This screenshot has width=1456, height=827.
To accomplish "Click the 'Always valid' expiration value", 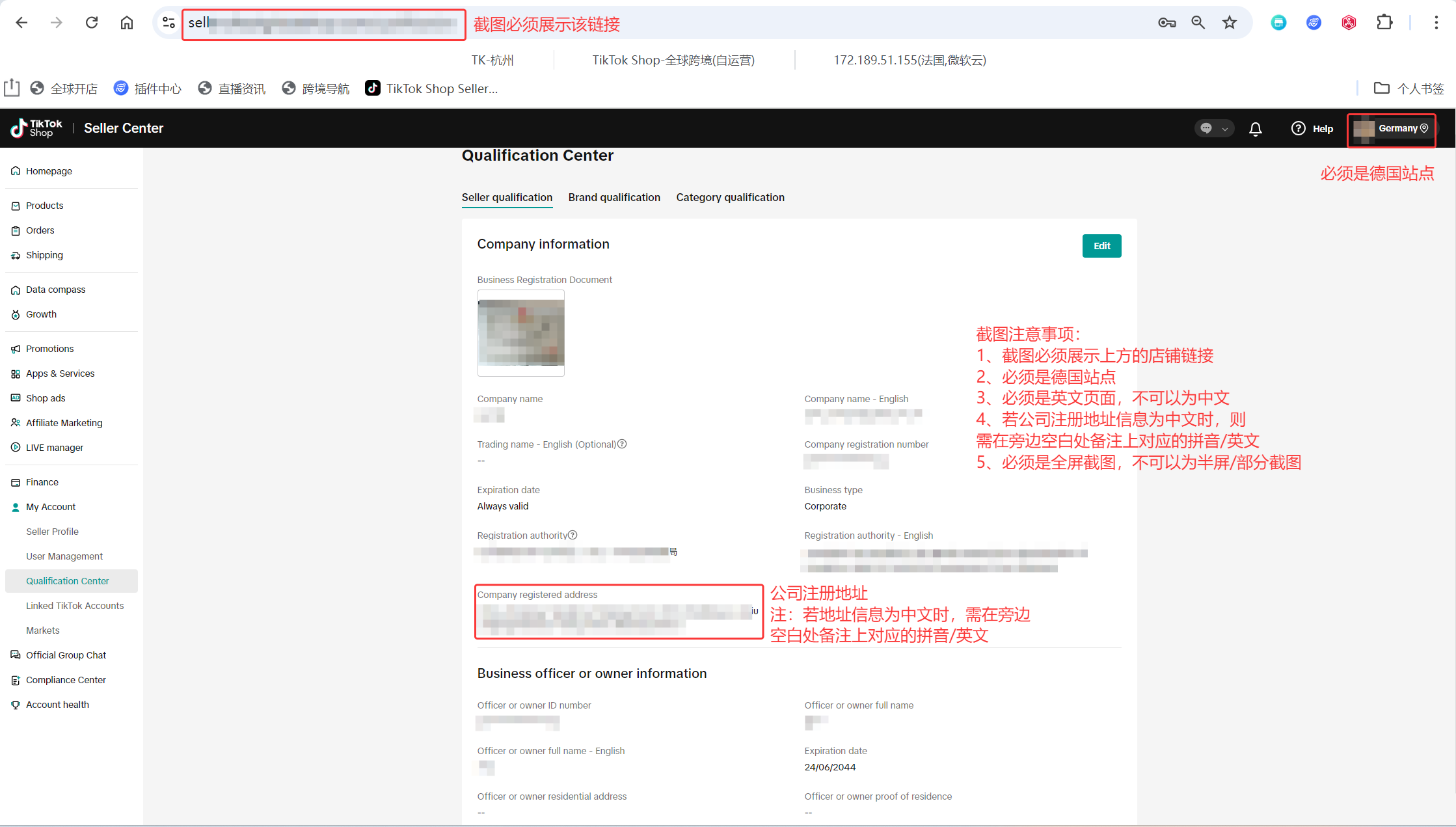I will point(503,506).
